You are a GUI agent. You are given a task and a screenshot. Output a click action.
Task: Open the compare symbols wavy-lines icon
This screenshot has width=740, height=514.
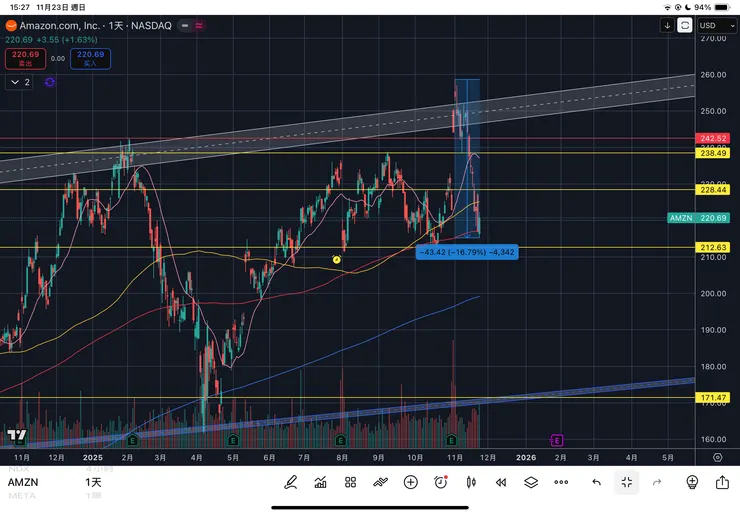pos(380,482)
